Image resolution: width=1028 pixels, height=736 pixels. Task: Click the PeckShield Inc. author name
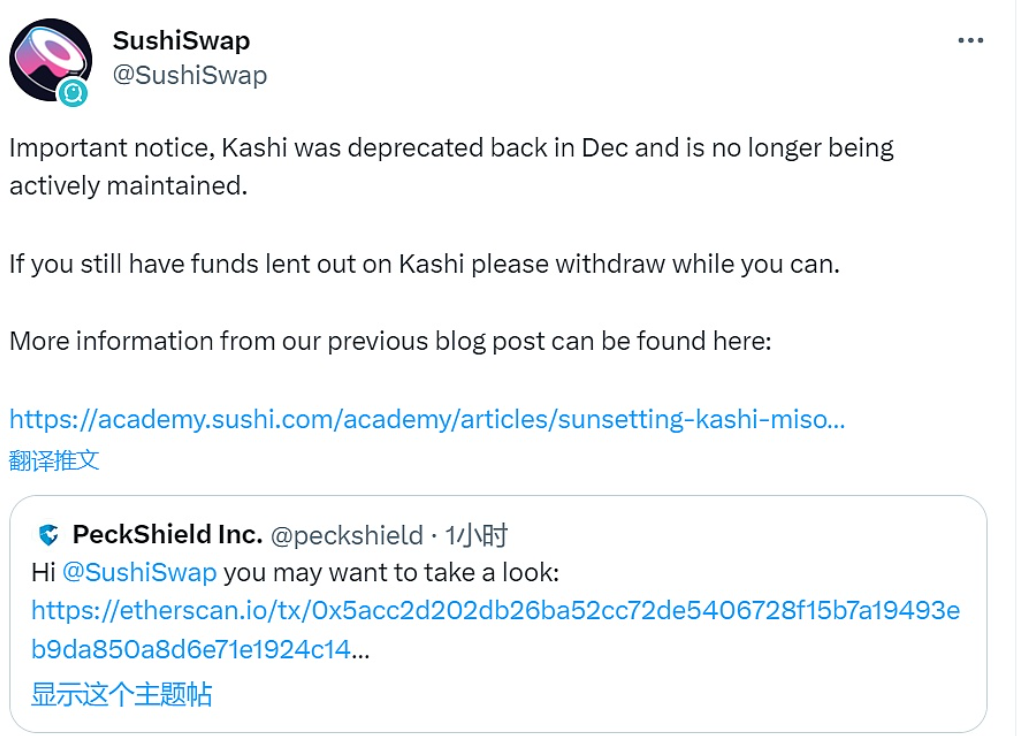coord(167,535)
